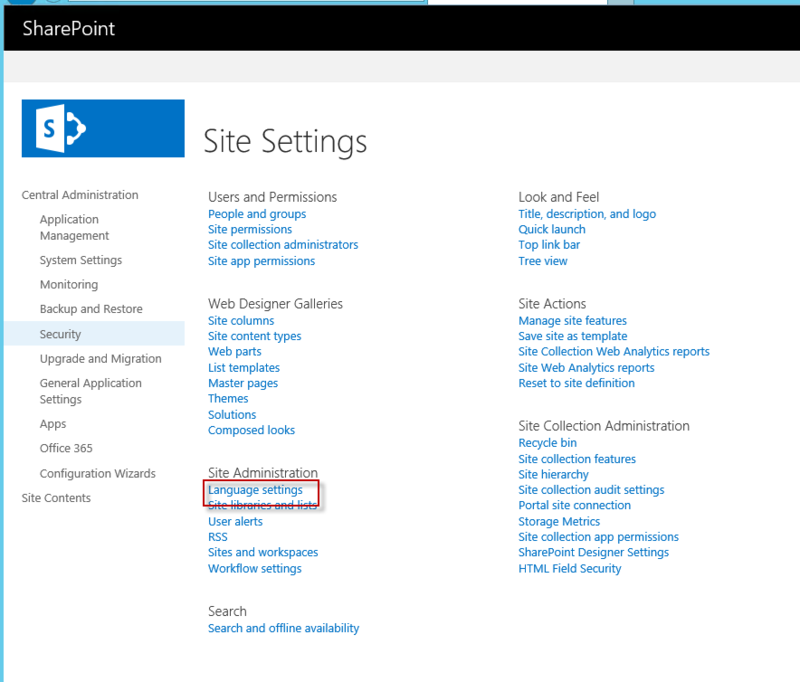The image size is (800, 682).
Task: Open User alerts link
Action: pos(235,521)
